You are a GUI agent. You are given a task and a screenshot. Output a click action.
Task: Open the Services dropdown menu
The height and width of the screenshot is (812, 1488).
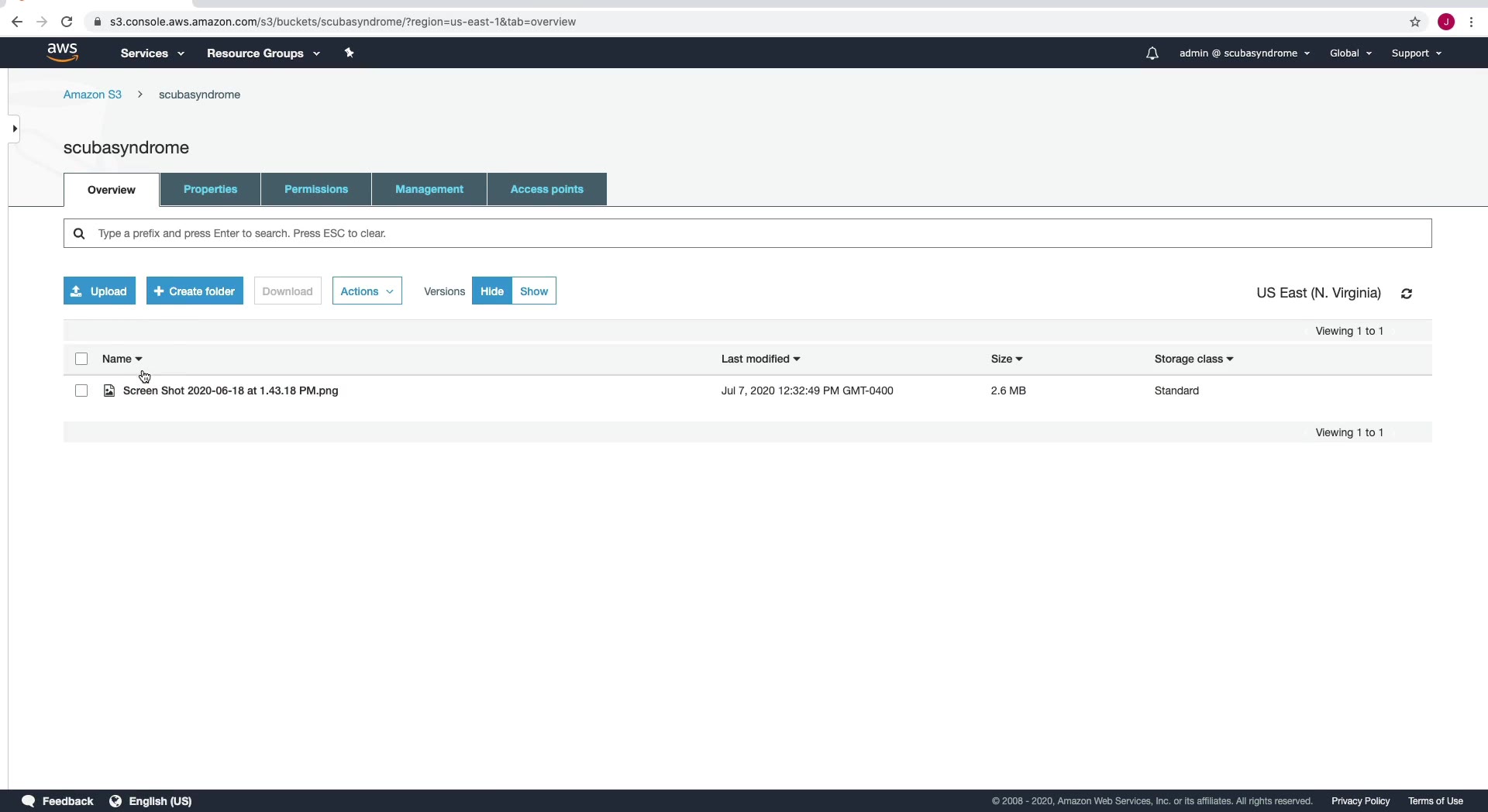click(x=152, y=53)
